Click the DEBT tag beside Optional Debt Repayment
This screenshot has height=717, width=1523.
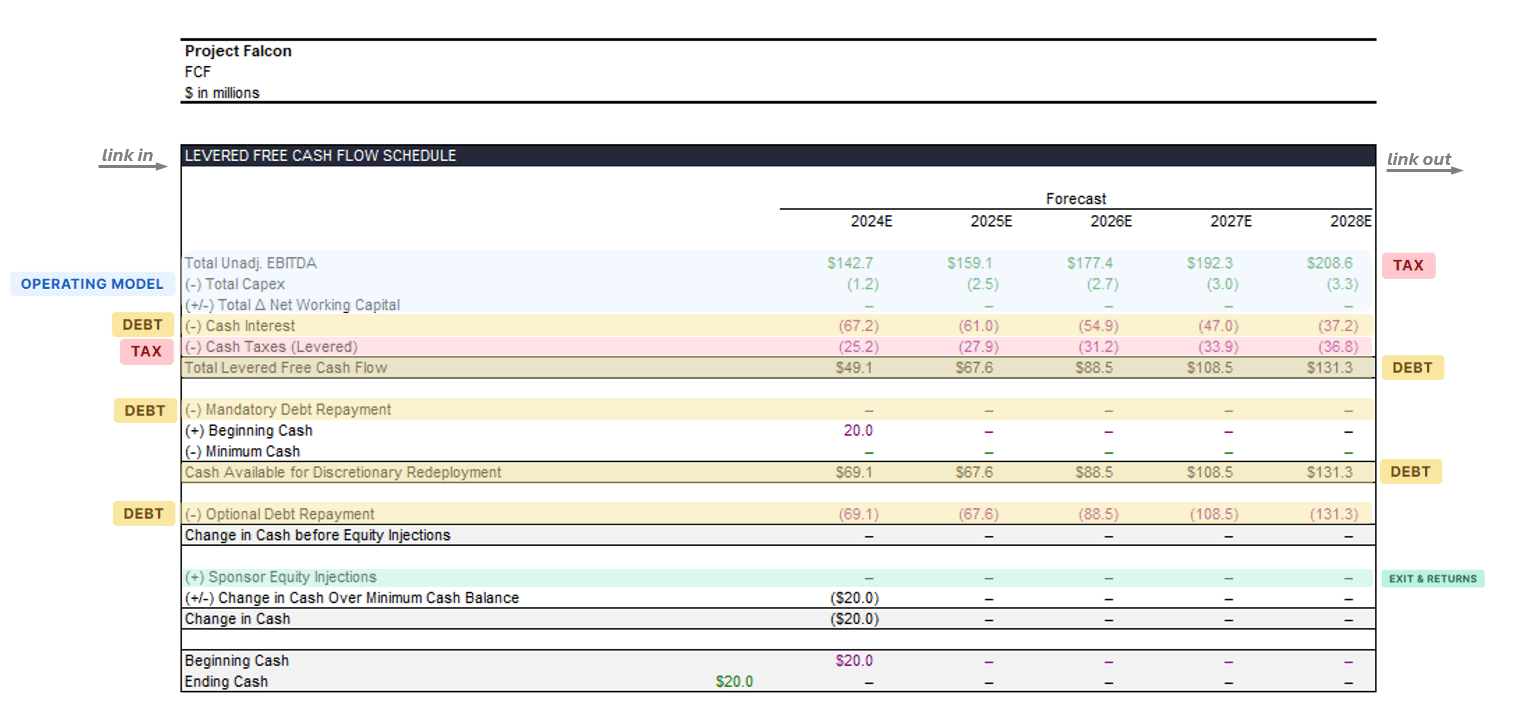coord(144,514)
